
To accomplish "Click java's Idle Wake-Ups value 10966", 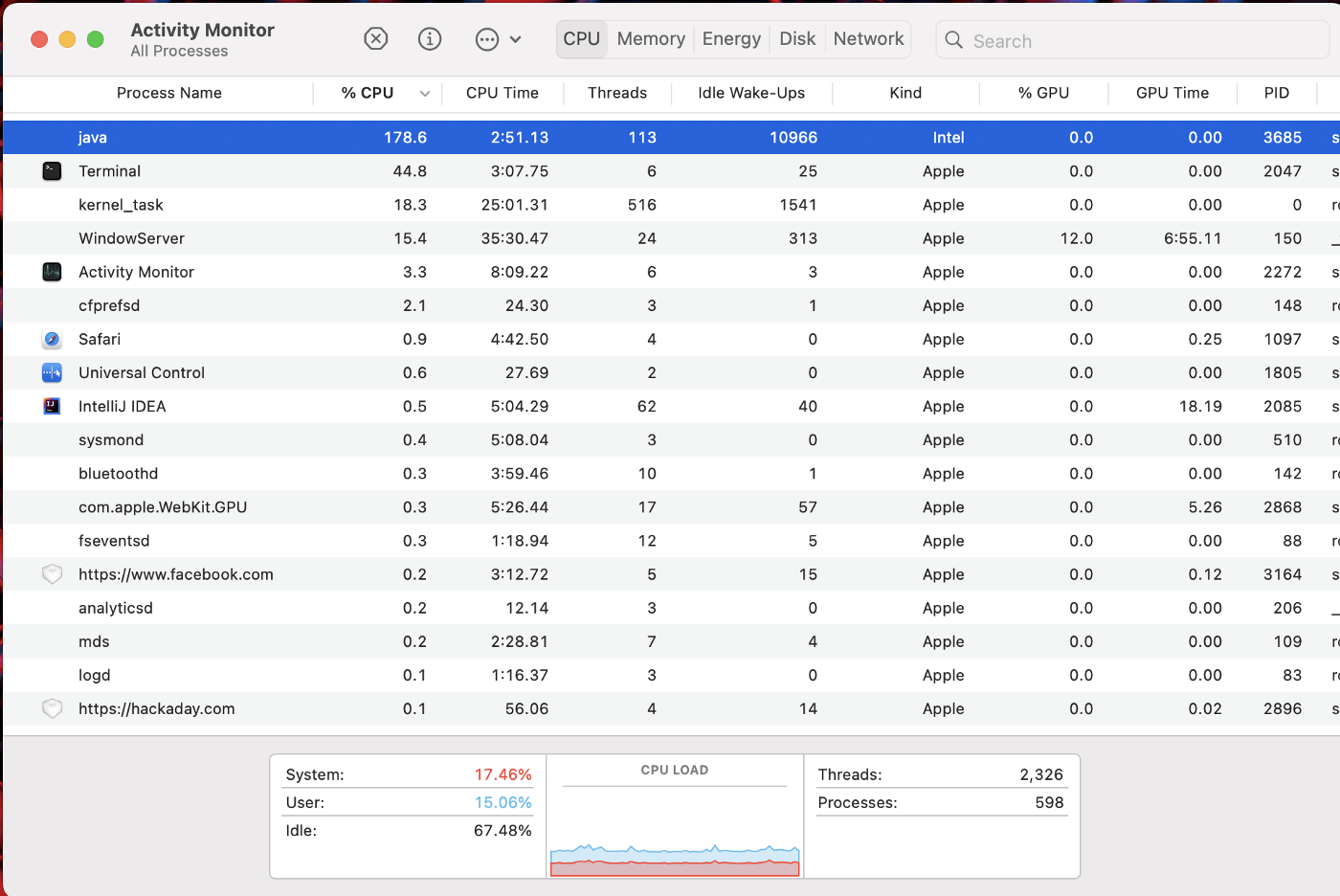I will coord(793,138).
